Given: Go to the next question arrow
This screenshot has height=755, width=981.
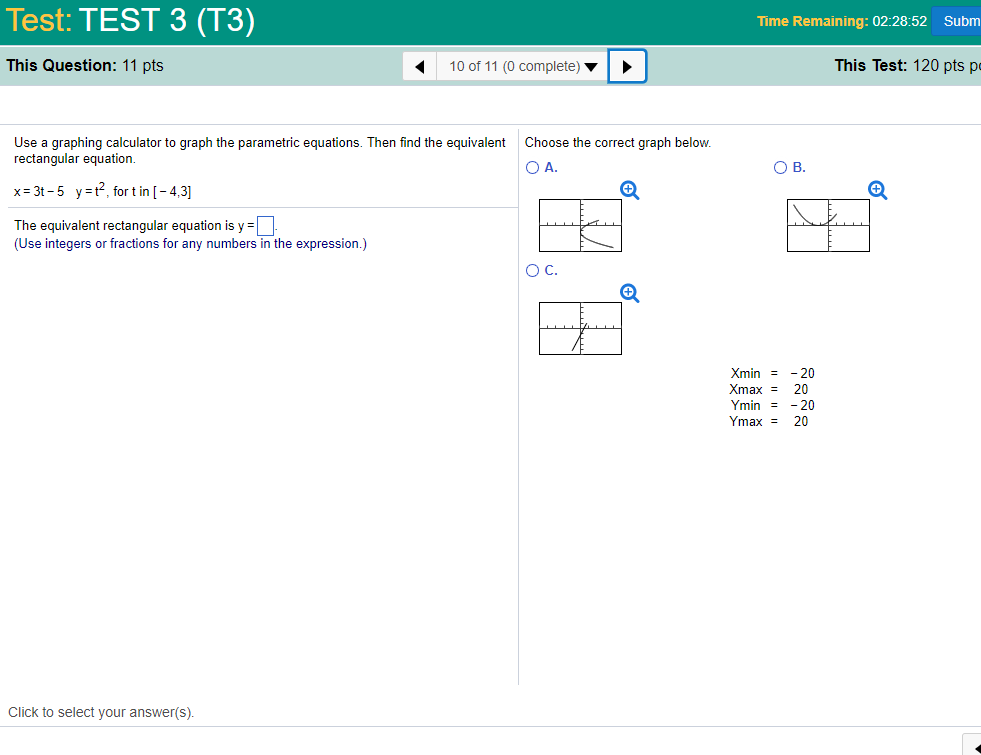Looking at the screenshot, I should tap(627, 66).
